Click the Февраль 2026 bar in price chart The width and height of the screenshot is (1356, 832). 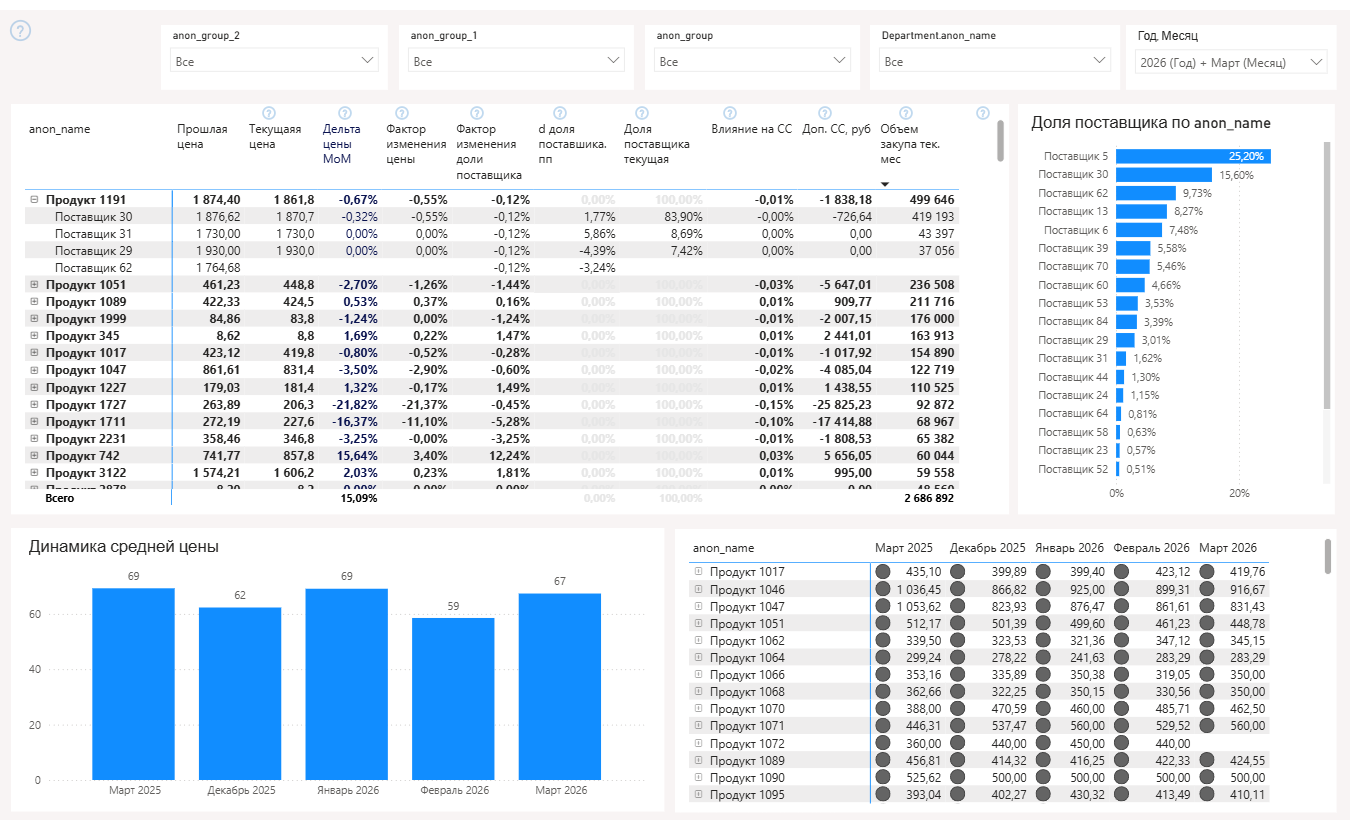(453, 699)
